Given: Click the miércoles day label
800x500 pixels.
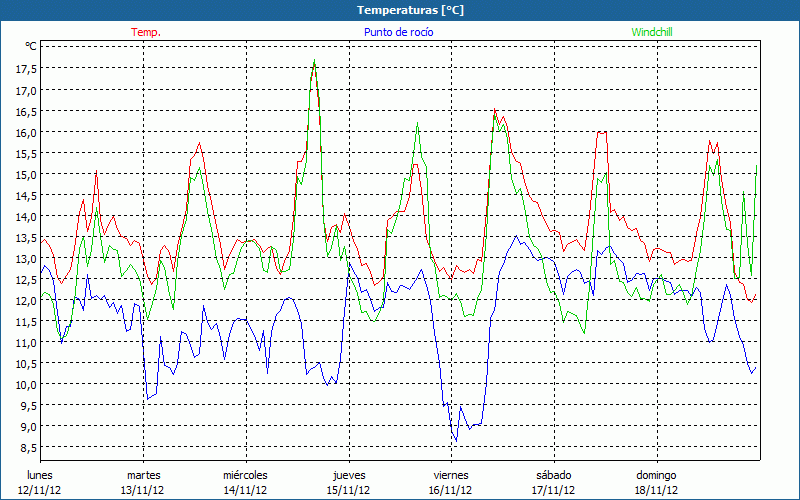Looking at the screenshot, I should tap(245, 475).
